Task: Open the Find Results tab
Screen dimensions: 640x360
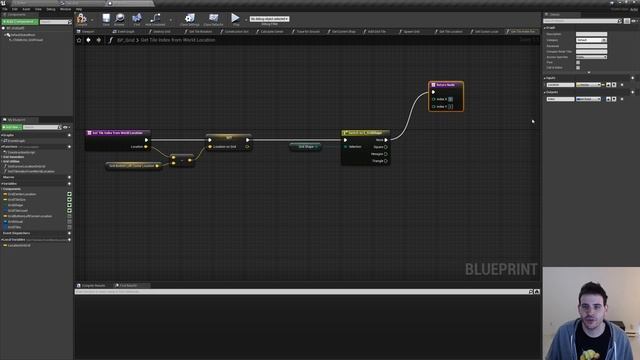Action: (x=128, y=285)
